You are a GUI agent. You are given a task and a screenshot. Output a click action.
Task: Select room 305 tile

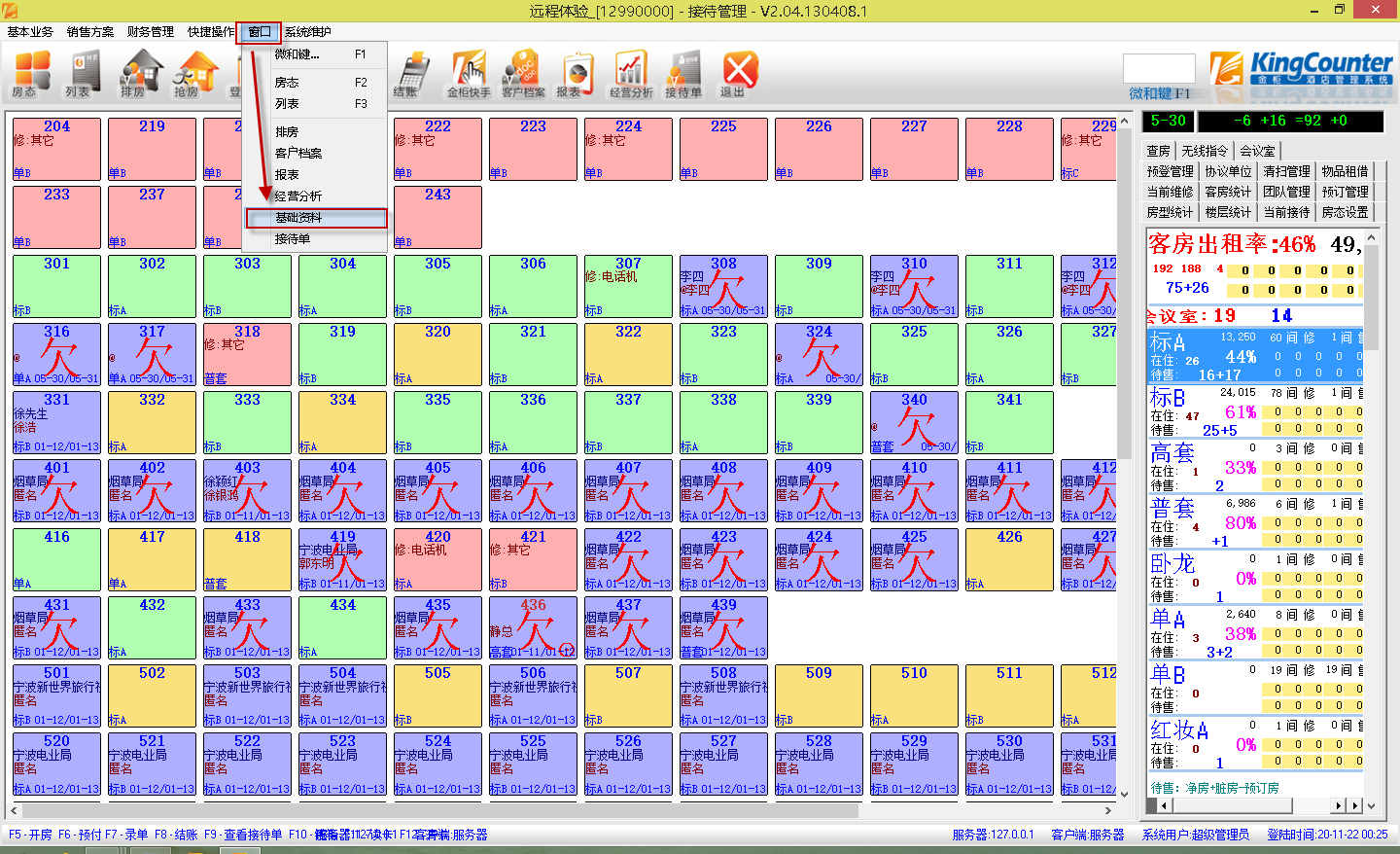click(x=437, y=286)
